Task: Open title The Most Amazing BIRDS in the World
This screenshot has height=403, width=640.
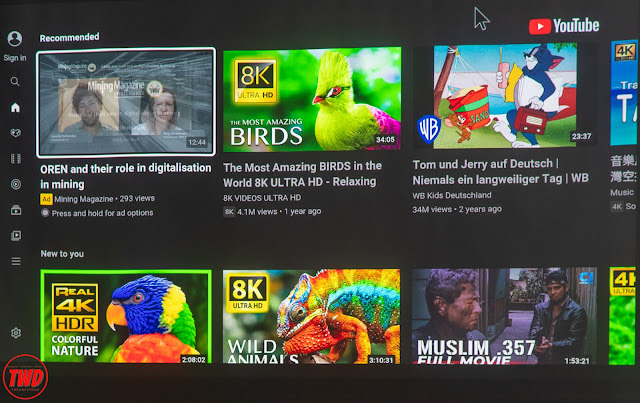Action: (302, 174)
